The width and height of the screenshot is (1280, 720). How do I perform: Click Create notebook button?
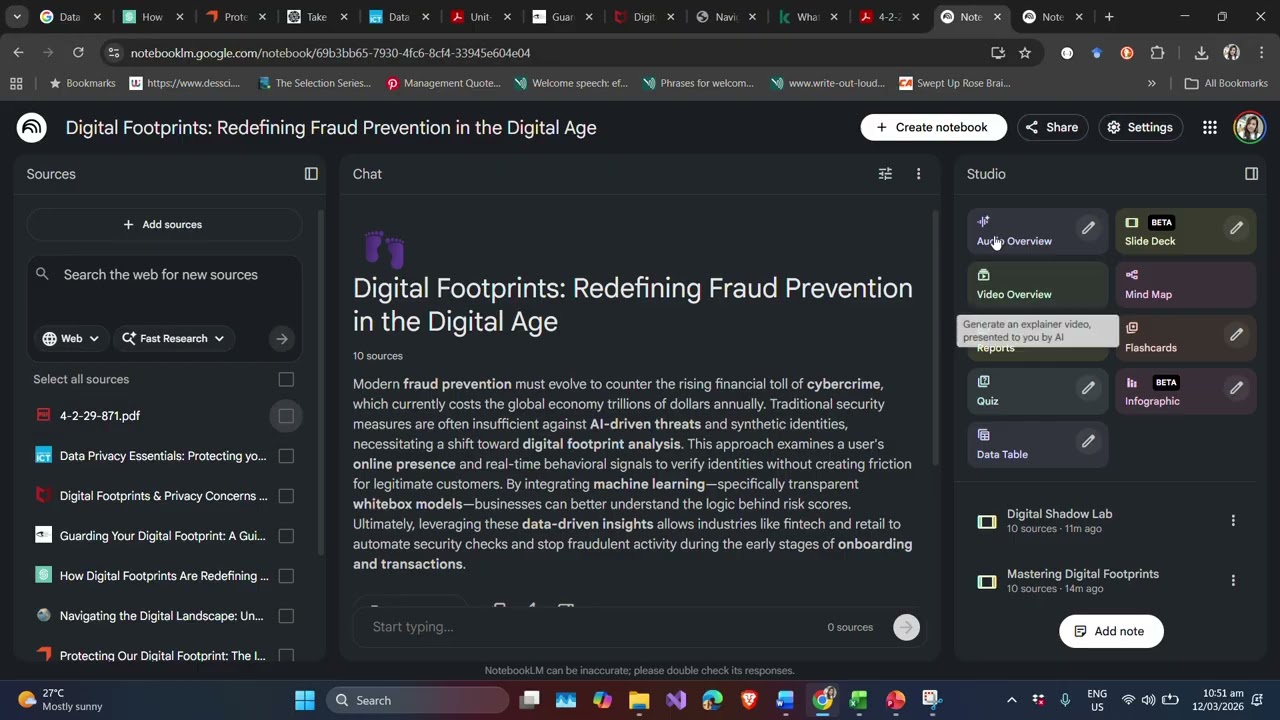coord(933,127)
